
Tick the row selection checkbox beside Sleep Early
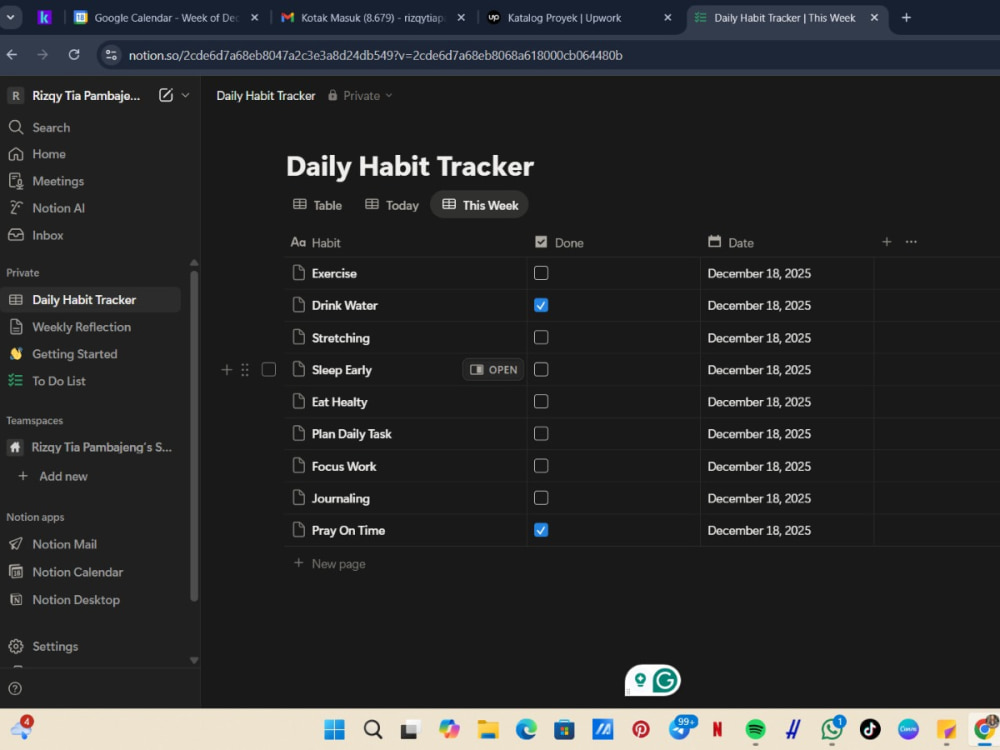(268, 370)
